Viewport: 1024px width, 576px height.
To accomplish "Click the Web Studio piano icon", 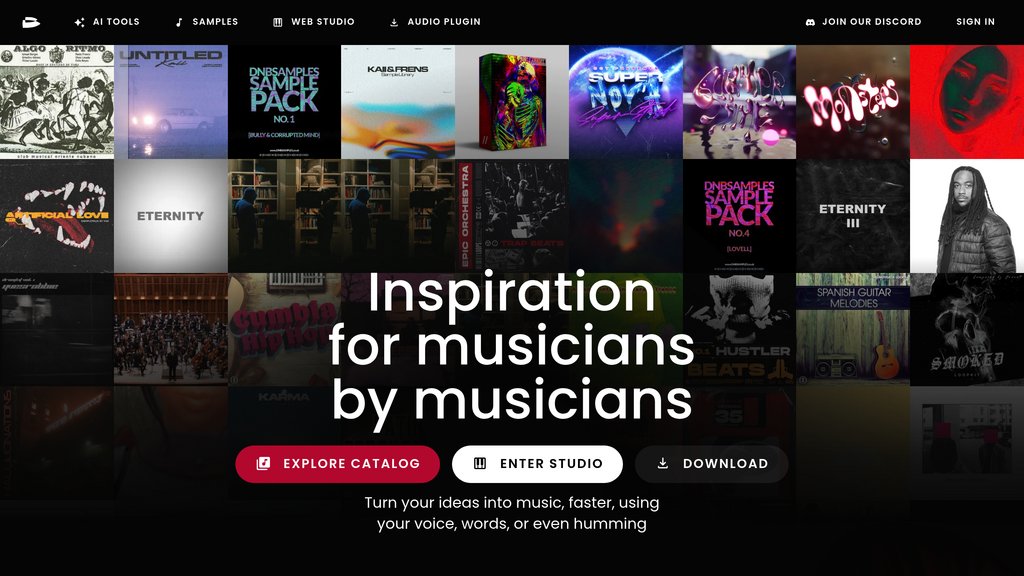I will (x=278, y=22).
